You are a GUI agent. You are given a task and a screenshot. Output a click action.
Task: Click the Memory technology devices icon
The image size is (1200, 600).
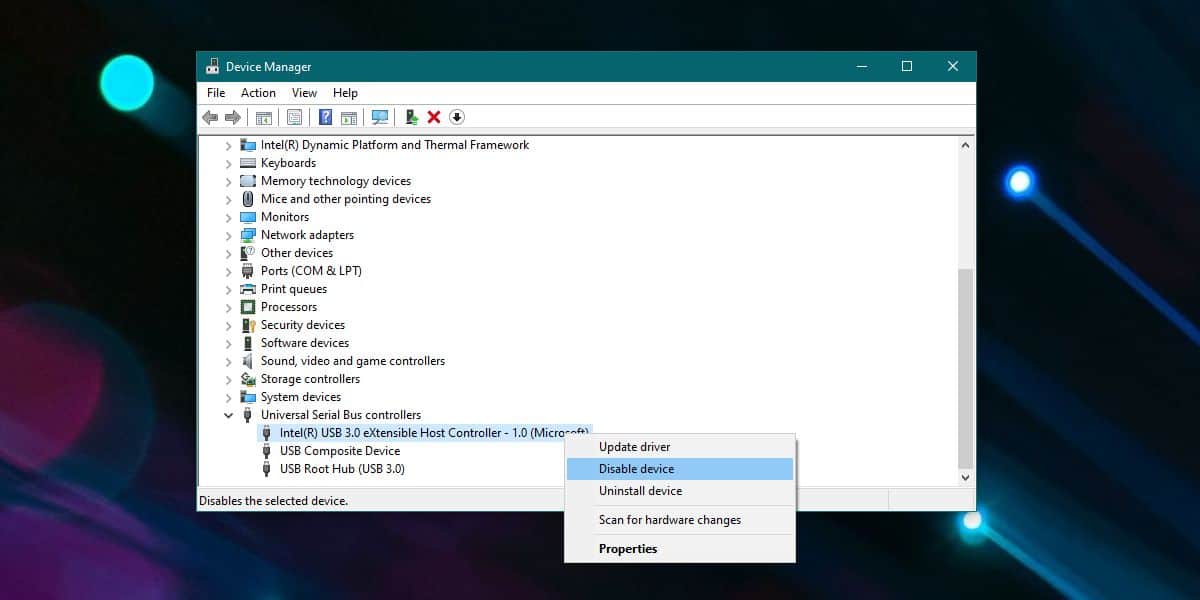tap(248, 181)
